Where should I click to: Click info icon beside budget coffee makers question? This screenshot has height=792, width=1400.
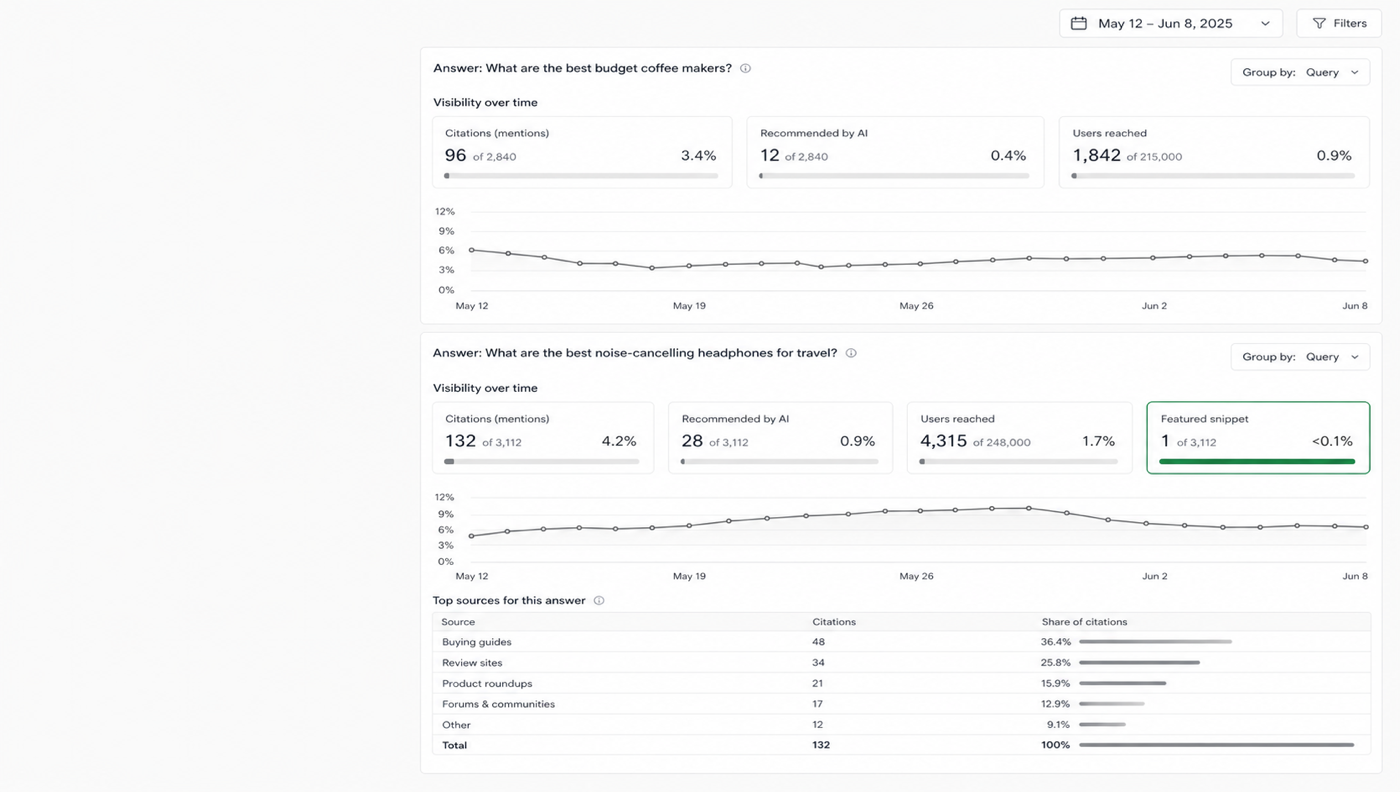click(x=745, y=69)
